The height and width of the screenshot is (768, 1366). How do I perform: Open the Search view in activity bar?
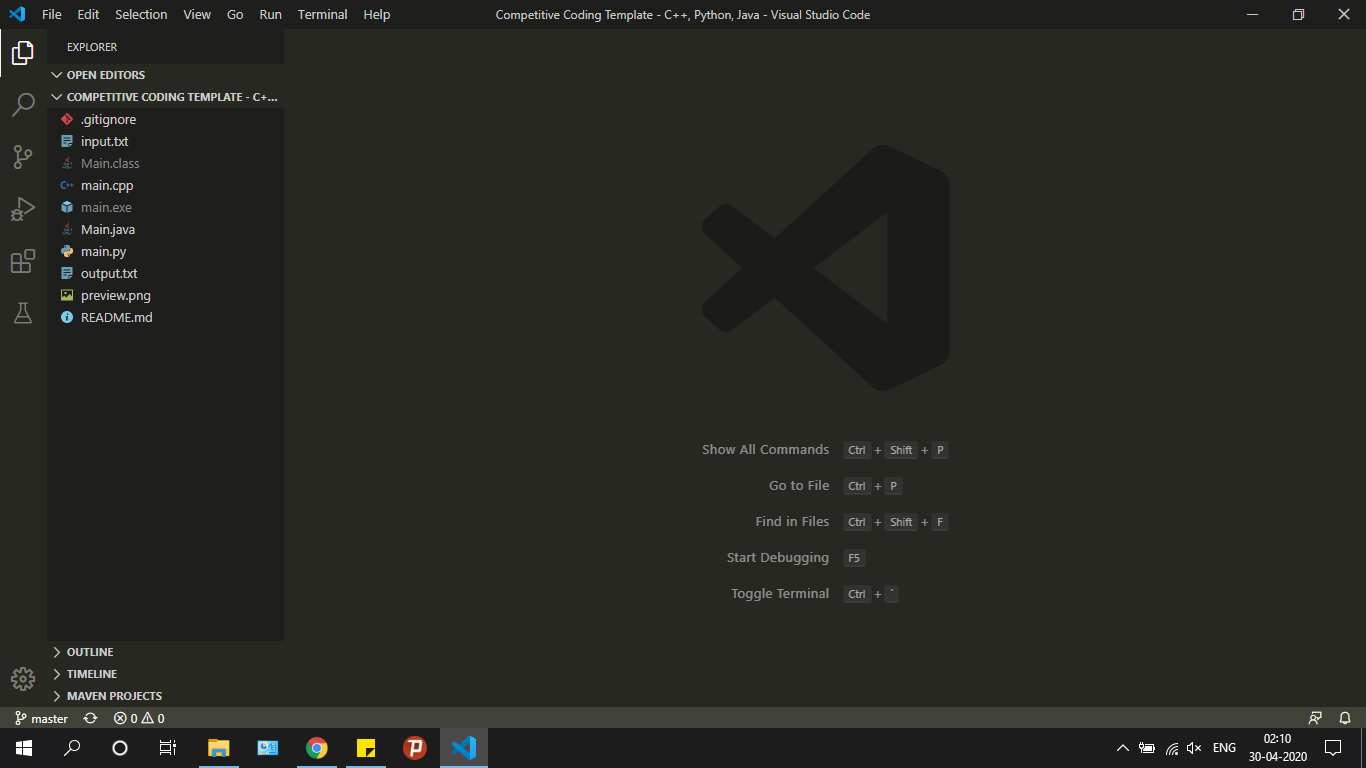point(23,104)
